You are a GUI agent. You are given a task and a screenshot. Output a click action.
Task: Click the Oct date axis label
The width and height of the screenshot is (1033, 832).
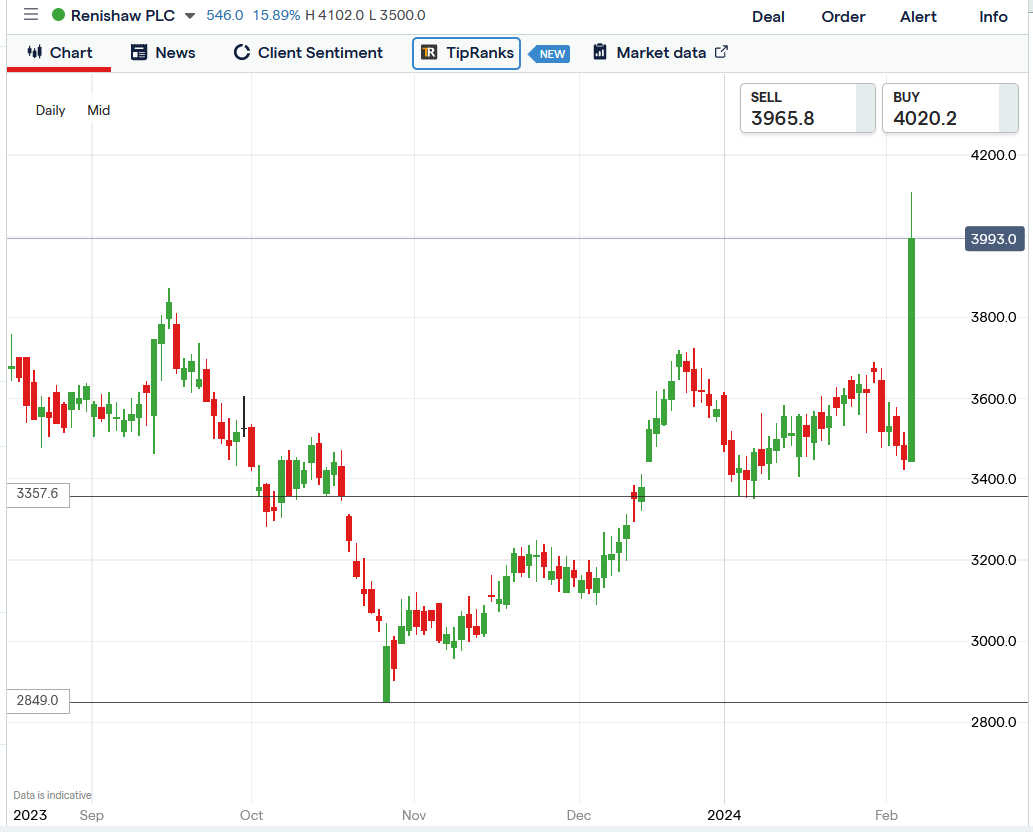coord(251,816)
